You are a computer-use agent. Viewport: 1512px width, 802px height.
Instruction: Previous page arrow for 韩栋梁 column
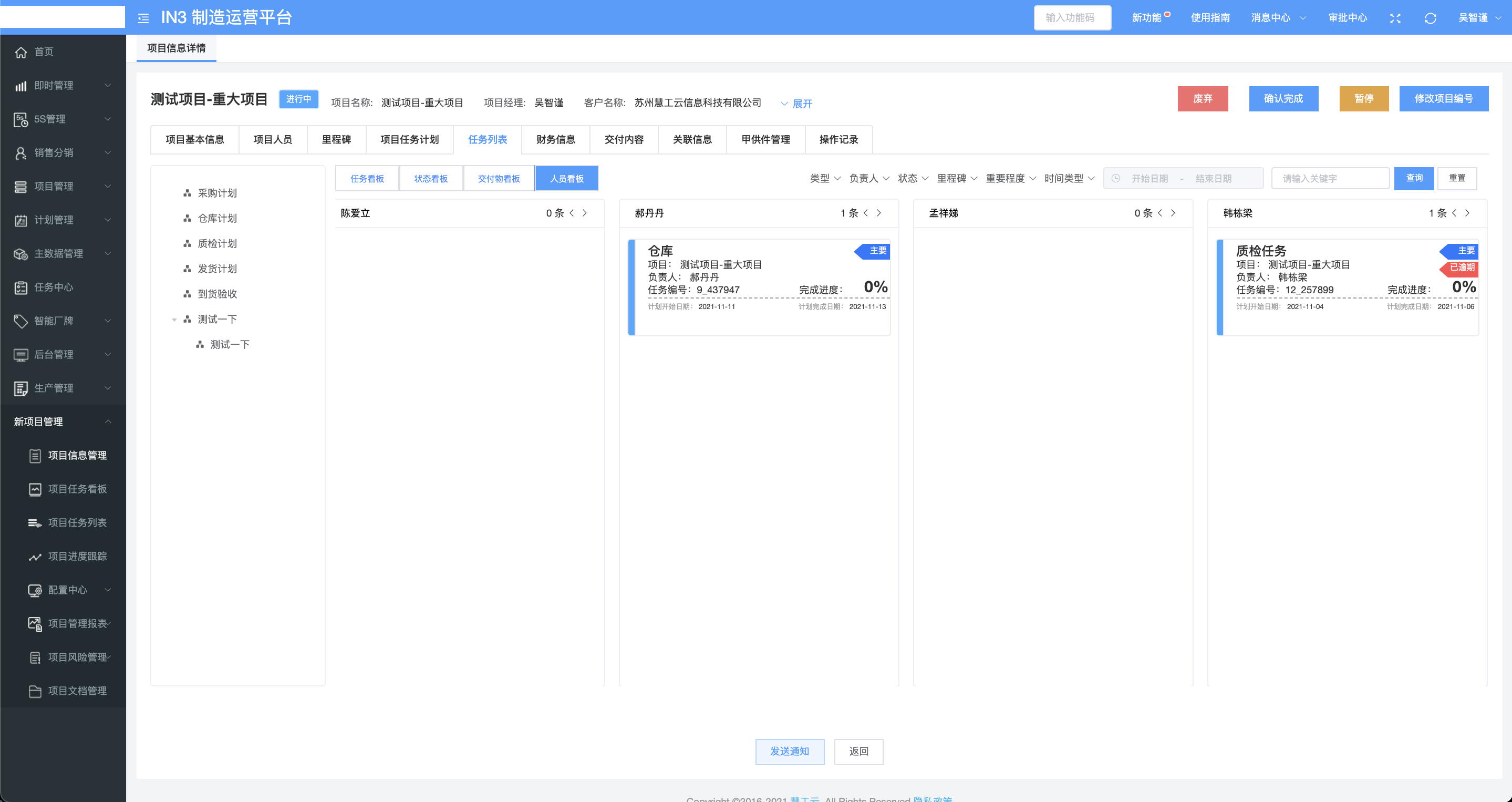point(1454,213)
